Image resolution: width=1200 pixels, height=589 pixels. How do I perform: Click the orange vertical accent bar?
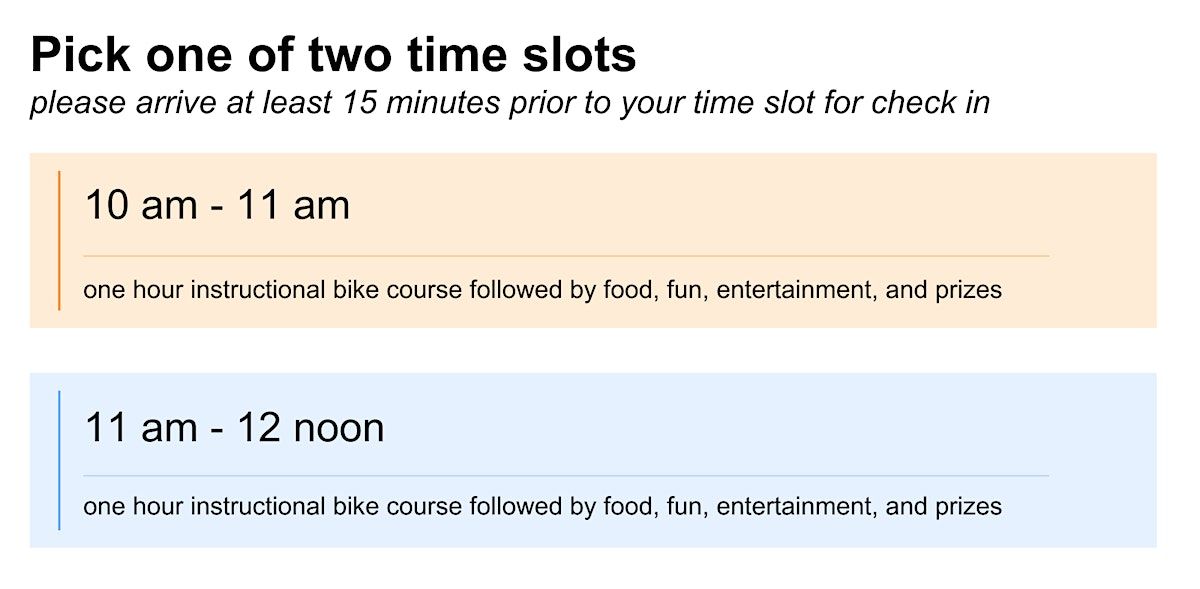[x=59, y=240]
